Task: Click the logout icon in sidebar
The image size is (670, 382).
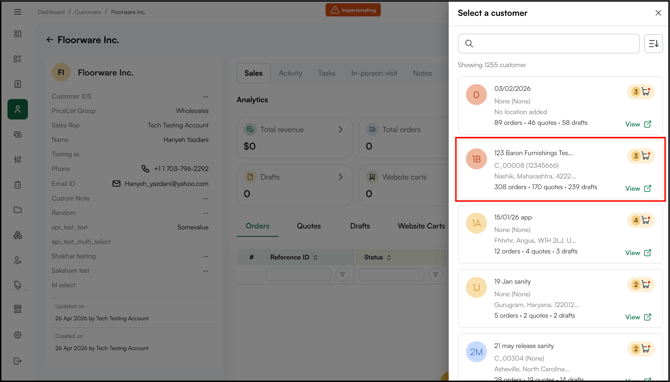Action: tap(18, 361)
